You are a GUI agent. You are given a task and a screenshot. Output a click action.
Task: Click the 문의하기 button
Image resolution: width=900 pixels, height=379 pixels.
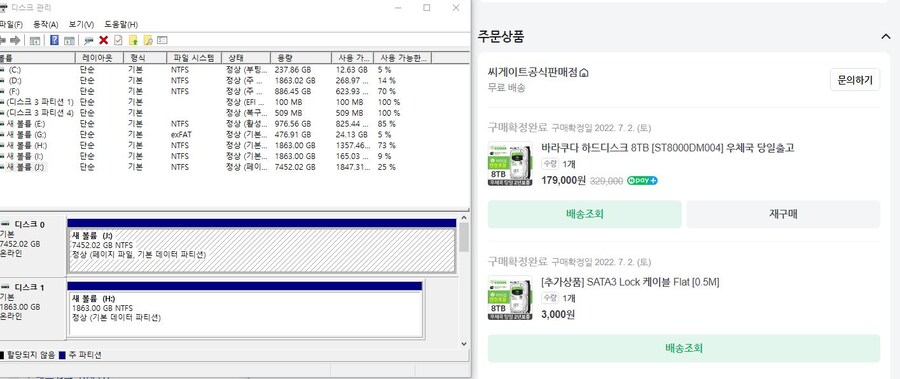(855, 80)
